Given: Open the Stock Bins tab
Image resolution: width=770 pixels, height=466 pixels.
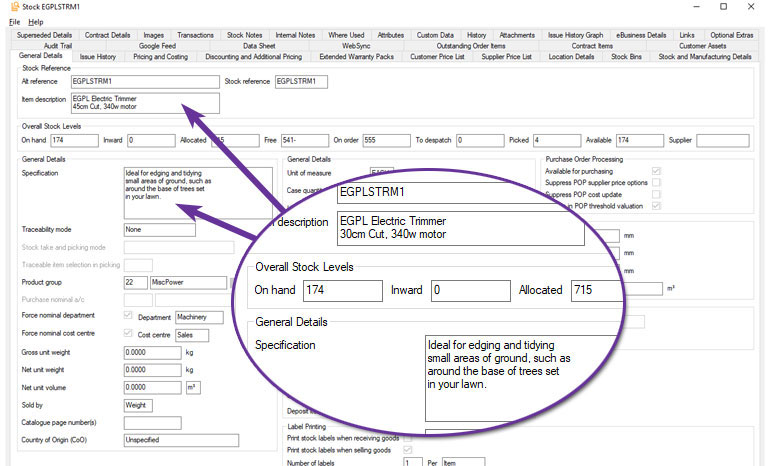Looking at the screenshot, I should tap(626, 57).
